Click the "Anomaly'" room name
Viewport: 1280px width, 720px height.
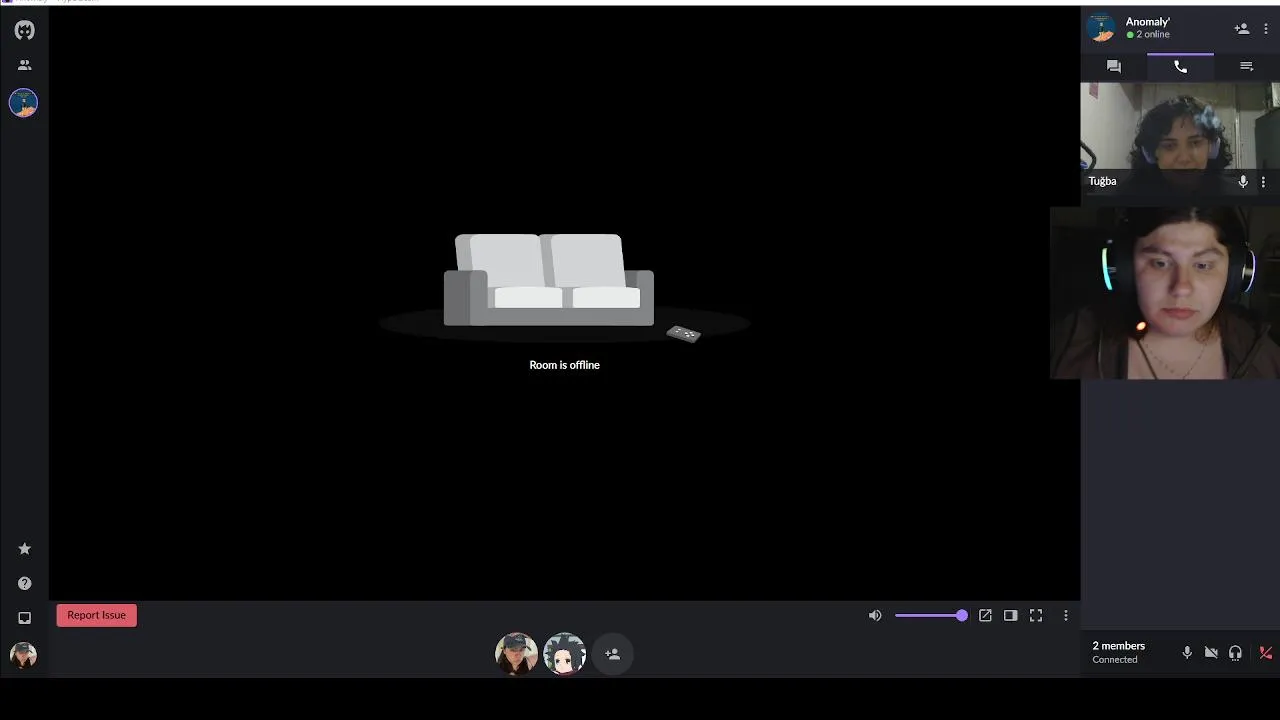[x=1148, y=22]
